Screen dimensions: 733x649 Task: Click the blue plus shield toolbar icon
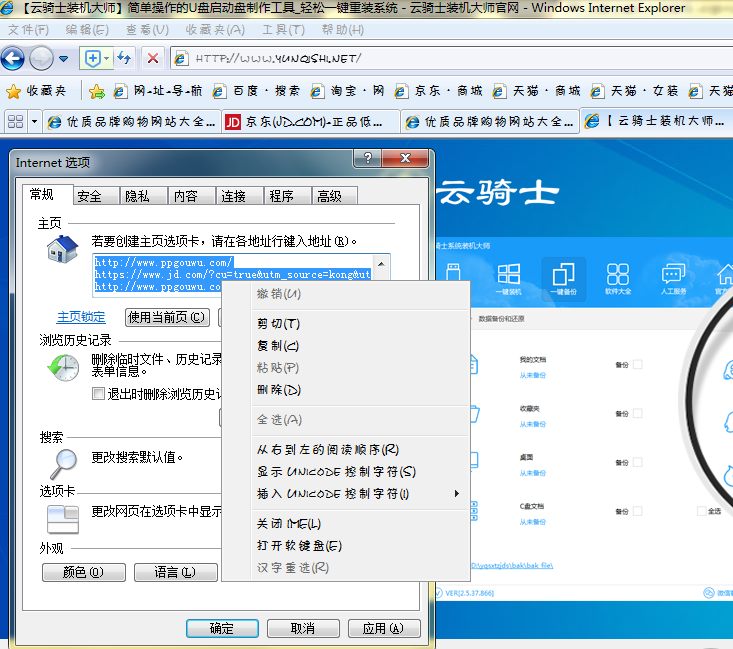pos(93,58)
